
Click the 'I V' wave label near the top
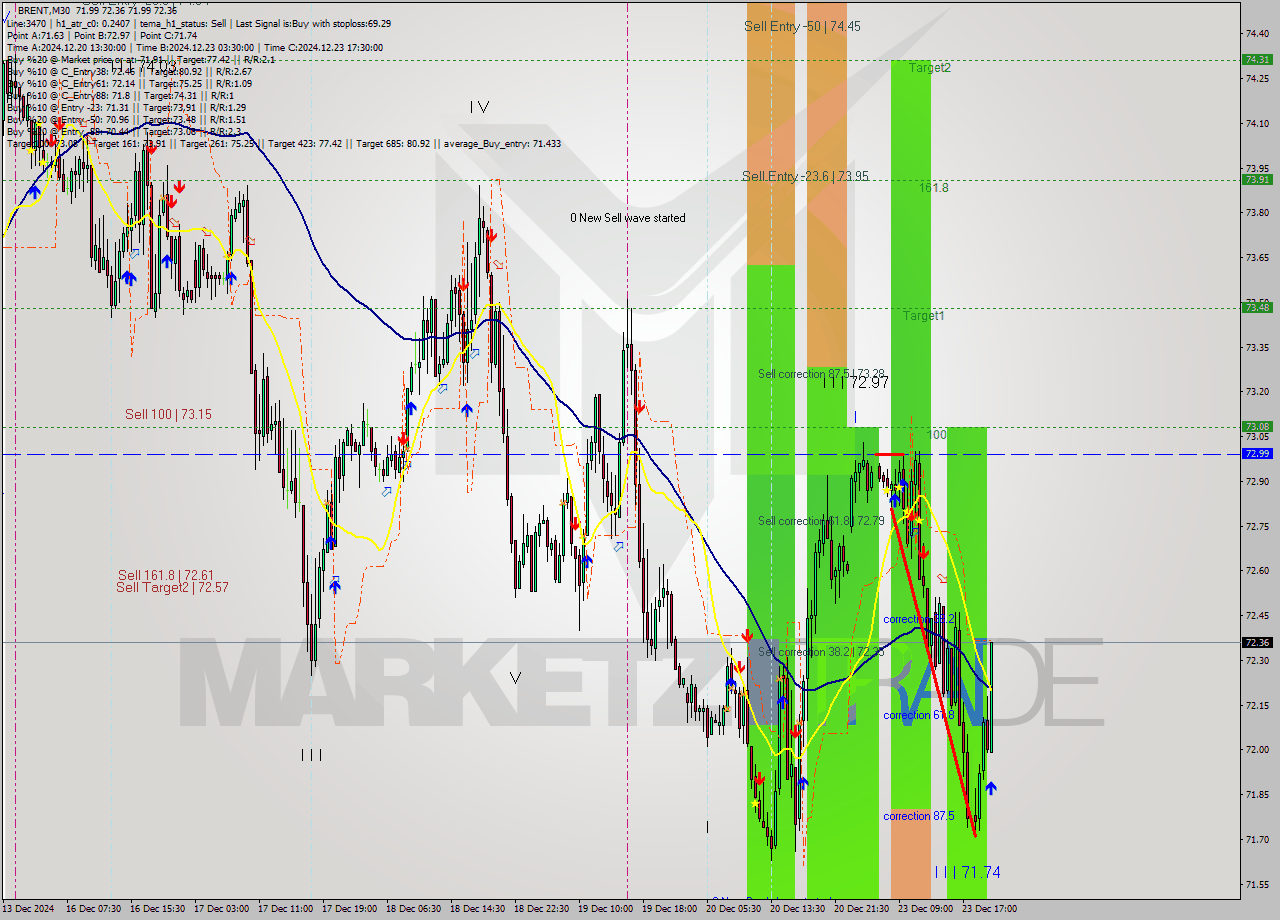pyautogui.click(x=480, y=107)
